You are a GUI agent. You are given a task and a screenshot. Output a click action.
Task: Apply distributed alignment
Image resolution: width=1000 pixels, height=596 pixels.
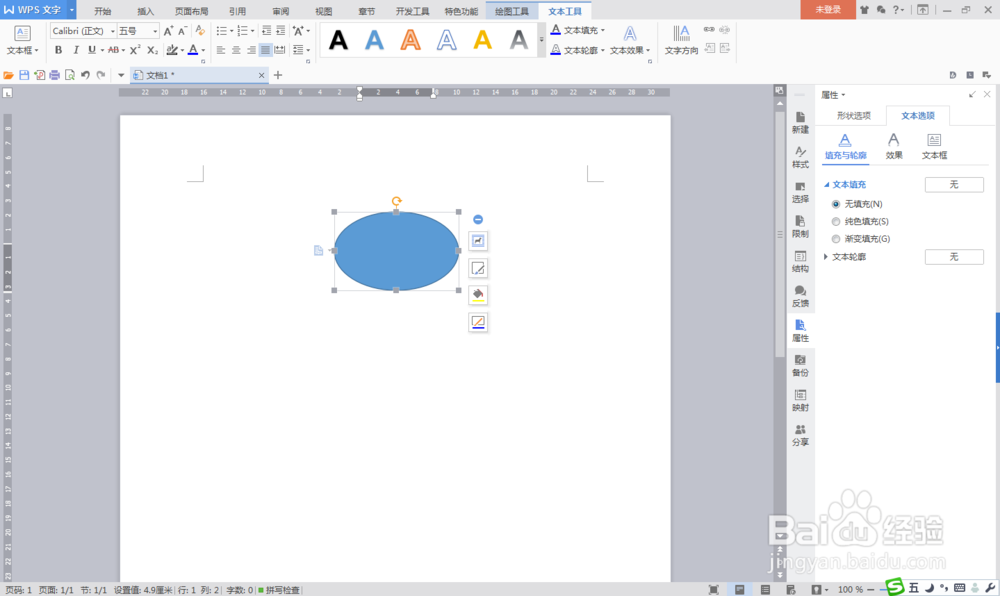(x=280, y=50)
